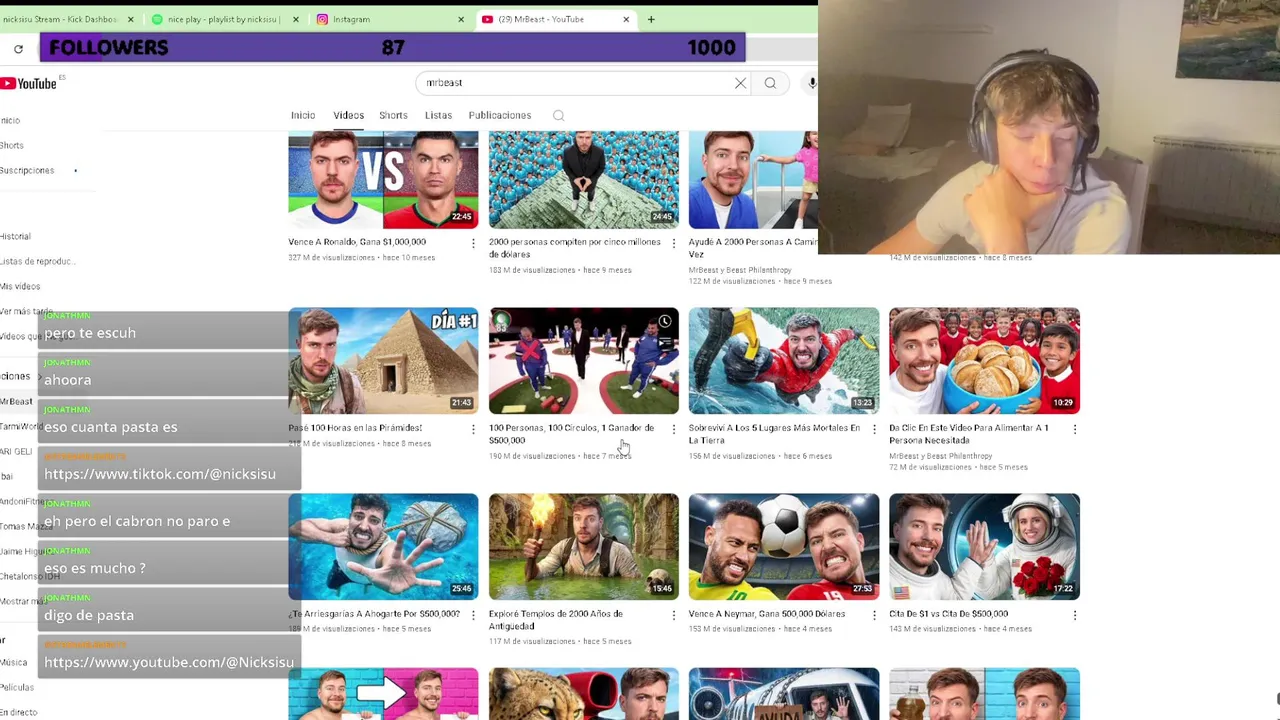1280x720 pixels.
Task: Click chat message 'digo de pasta'
Action: (89, 615)
